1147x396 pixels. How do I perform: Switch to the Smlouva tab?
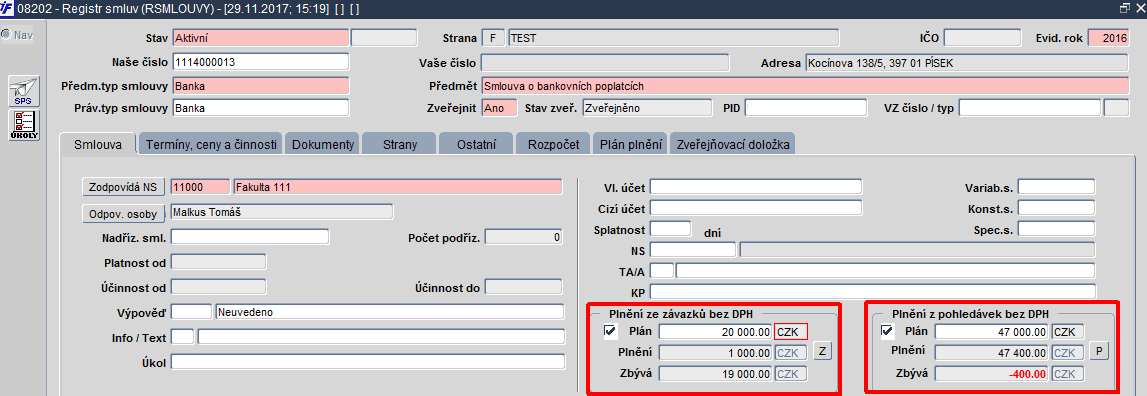(x=97, y=144)
